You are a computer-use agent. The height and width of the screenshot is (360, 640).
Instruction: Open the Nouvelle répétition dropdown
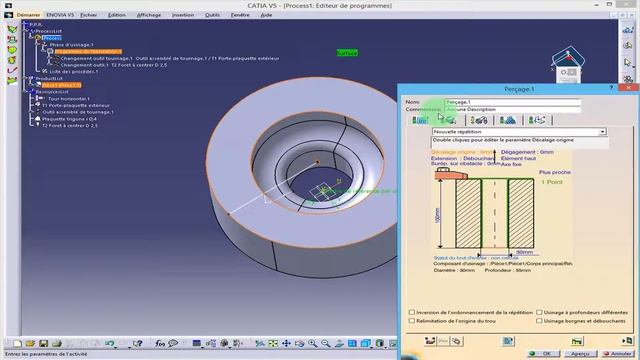(602, 132)
